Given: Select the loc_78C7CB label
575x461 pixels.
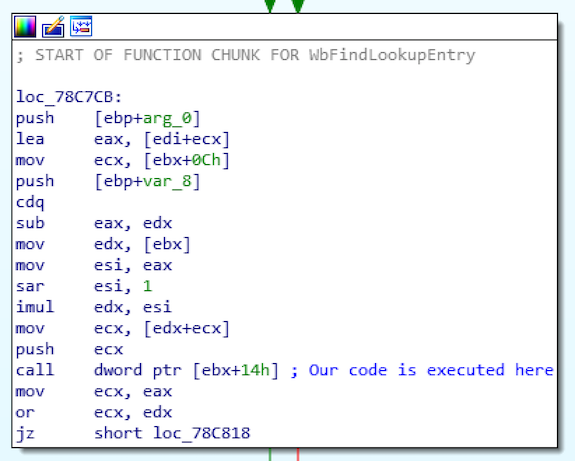Looking at the screenshot, I should point(69,97).
